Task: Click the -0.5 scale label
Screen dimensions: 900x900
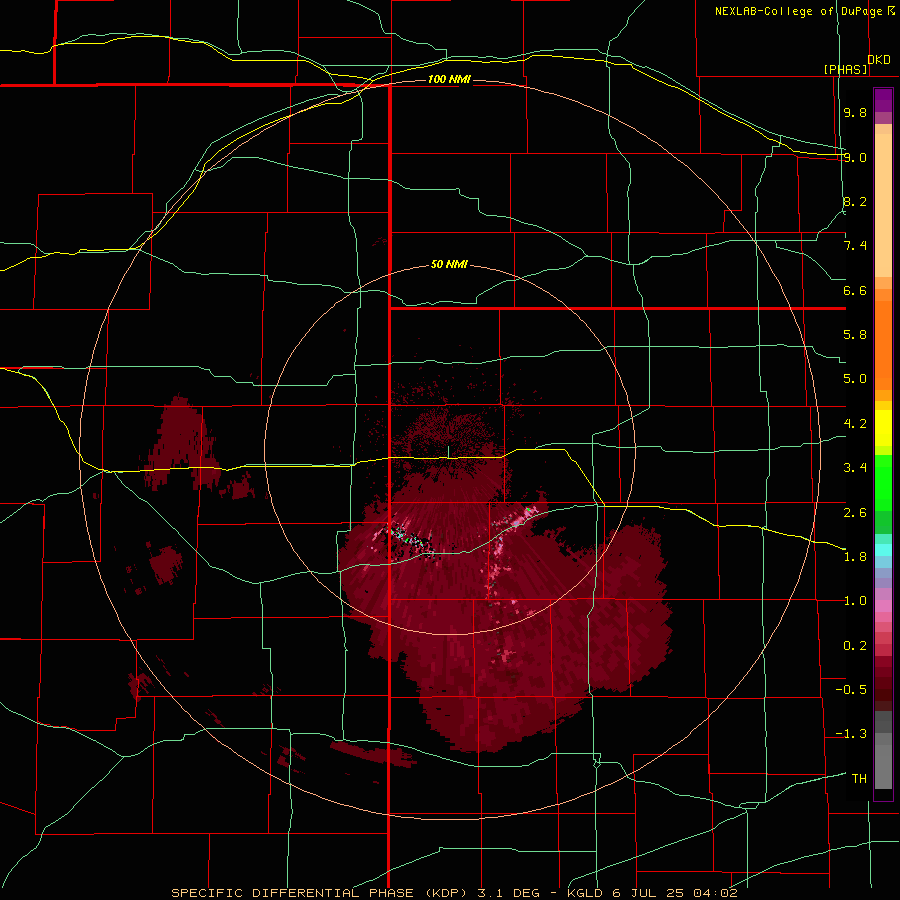Action: pos(851,690)
